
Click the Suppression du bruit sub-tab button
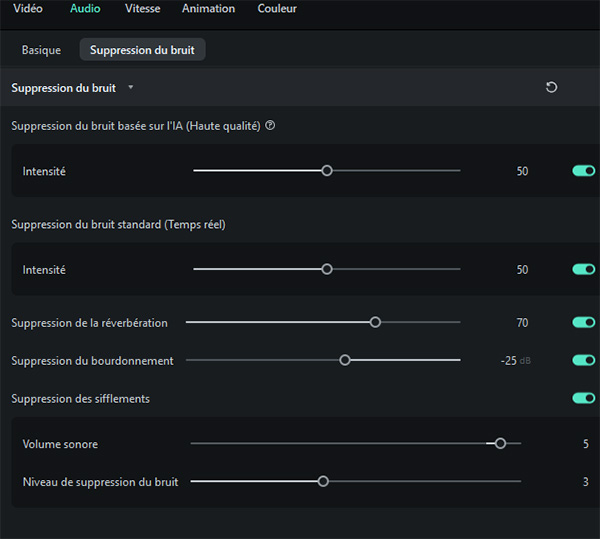click(142, 50)
